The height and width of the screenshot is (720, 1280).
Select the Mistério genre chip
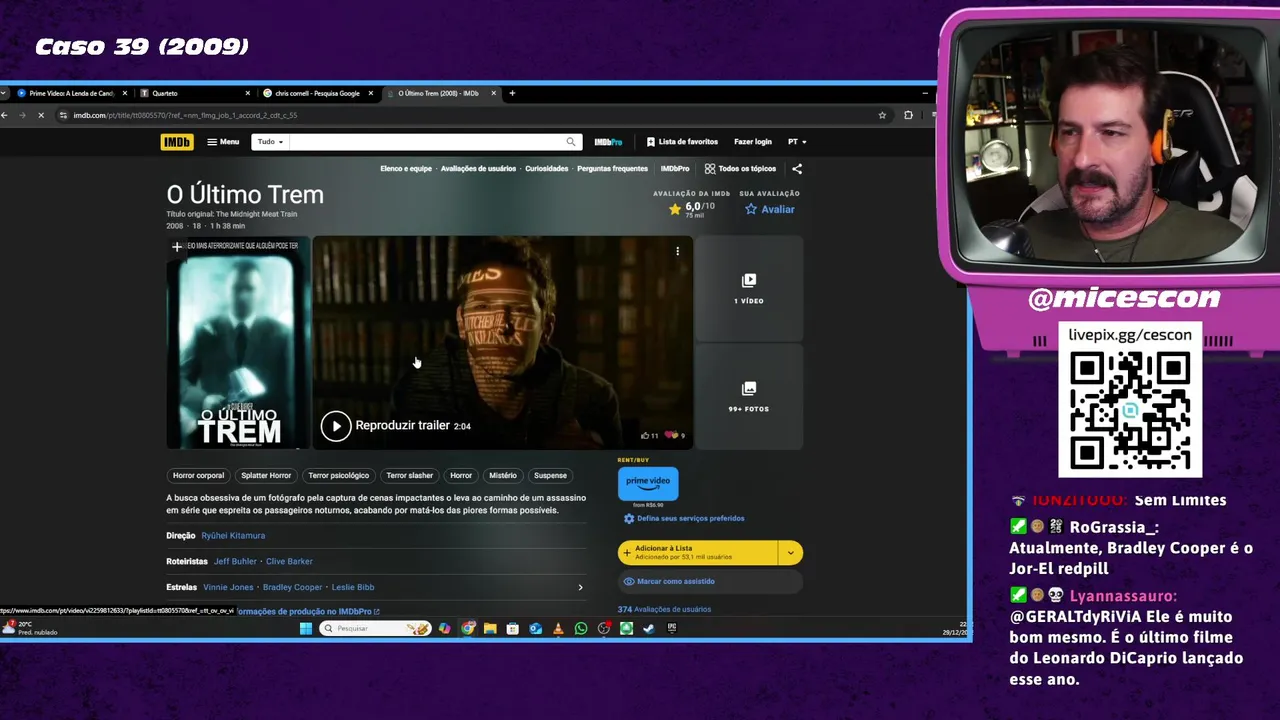503,476
